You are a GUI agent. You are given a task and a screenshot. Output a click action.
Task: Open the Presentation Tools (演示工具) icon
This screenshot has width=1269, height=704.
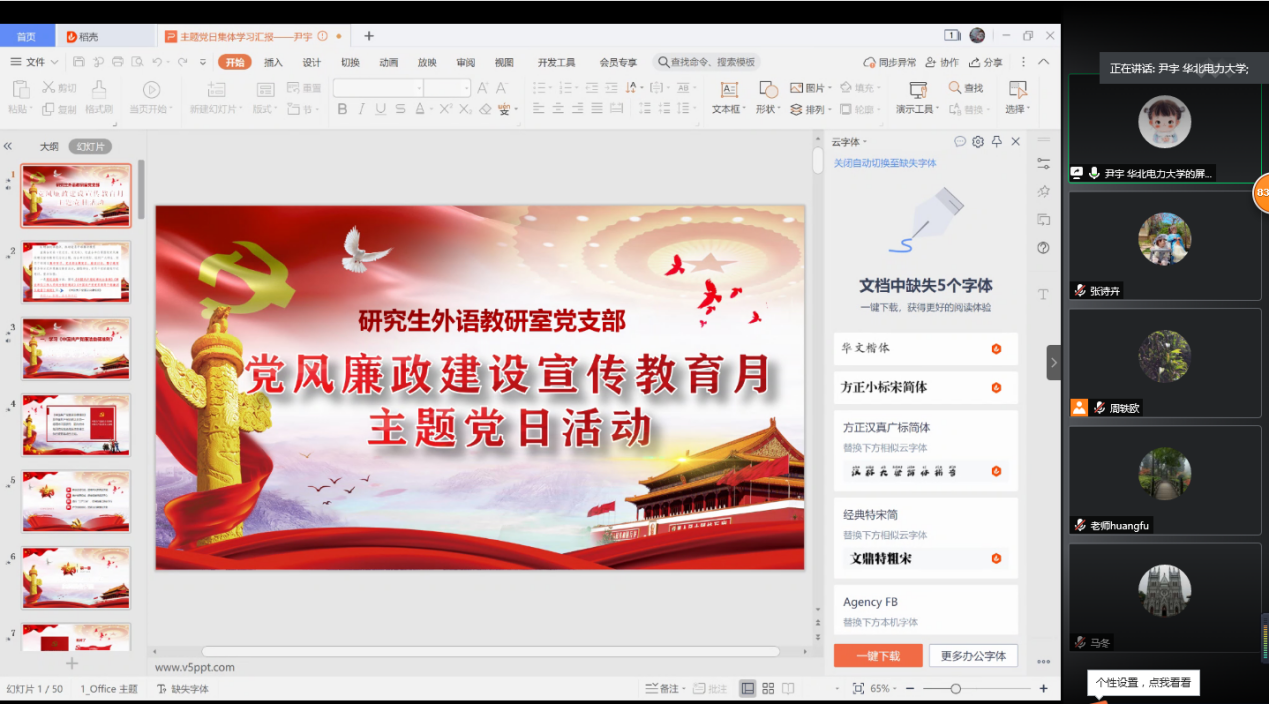click(917, 89)
